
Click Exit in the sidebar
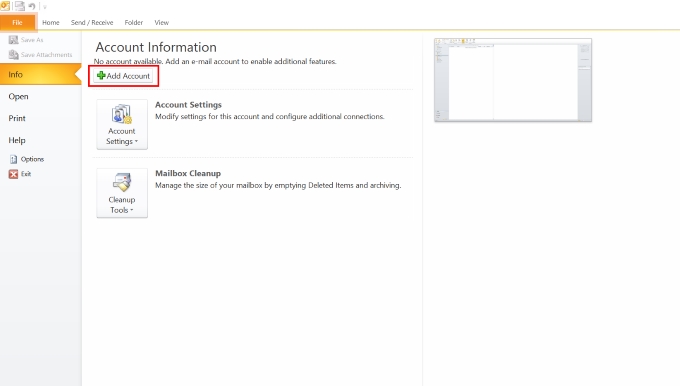click(20, 174)
